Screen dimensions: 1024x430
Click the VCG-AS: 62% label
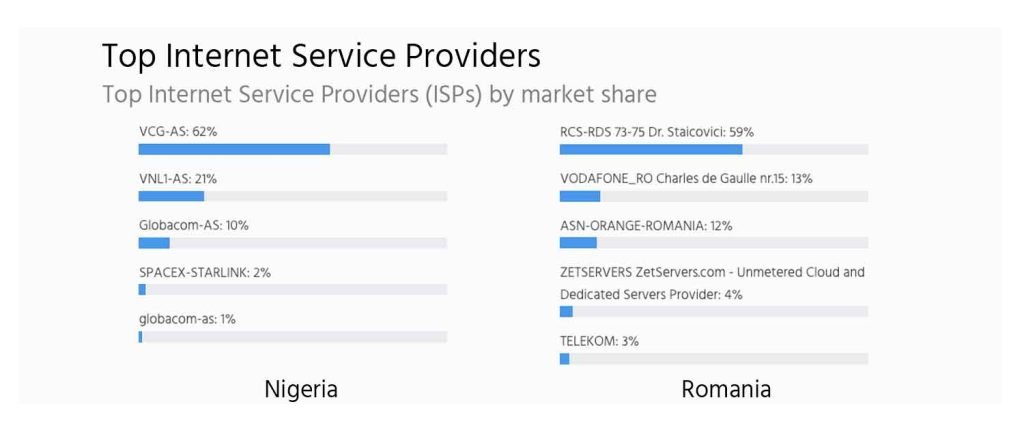tap(178, 131)
